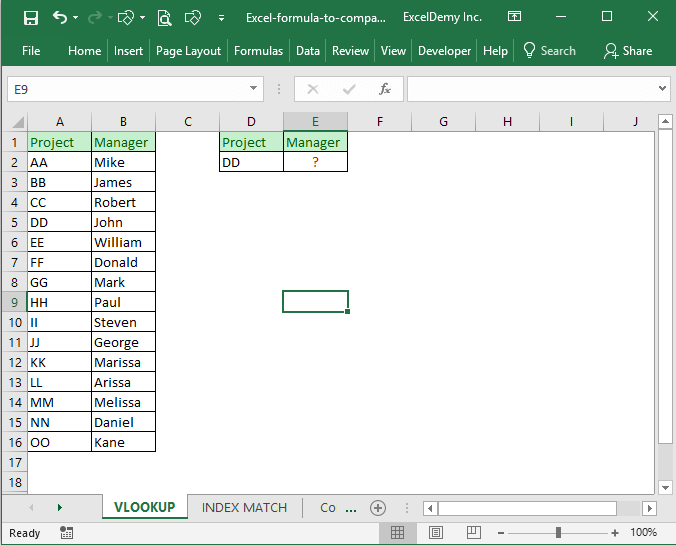Open the Developer ribbon tab
This screenshot has width=676, height=545.
pyautogui.click(x=444, y=51)
